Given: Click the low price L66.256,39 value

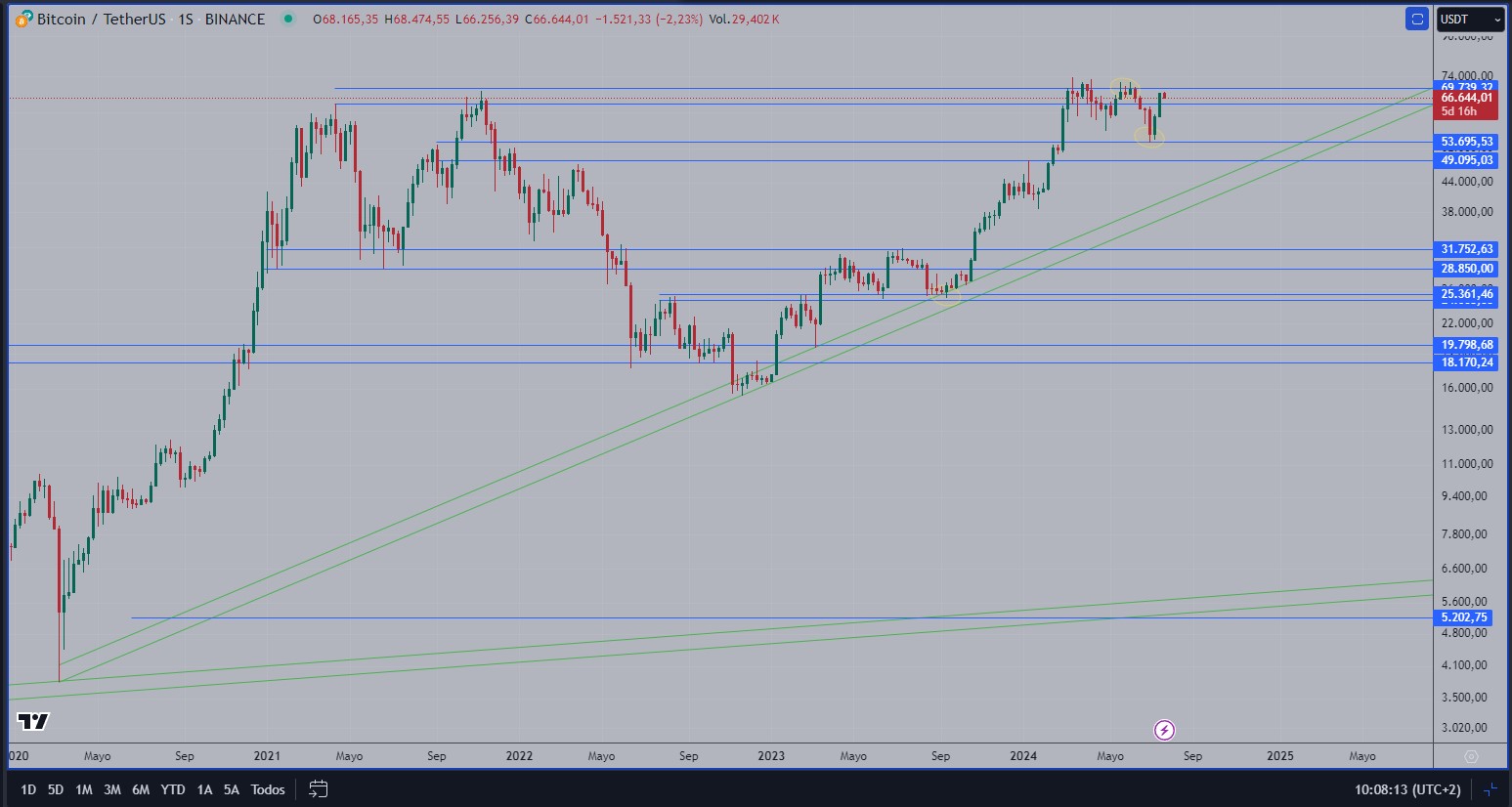Looking at the screenshot, I should pyautogui.click(x=488, y=19).
